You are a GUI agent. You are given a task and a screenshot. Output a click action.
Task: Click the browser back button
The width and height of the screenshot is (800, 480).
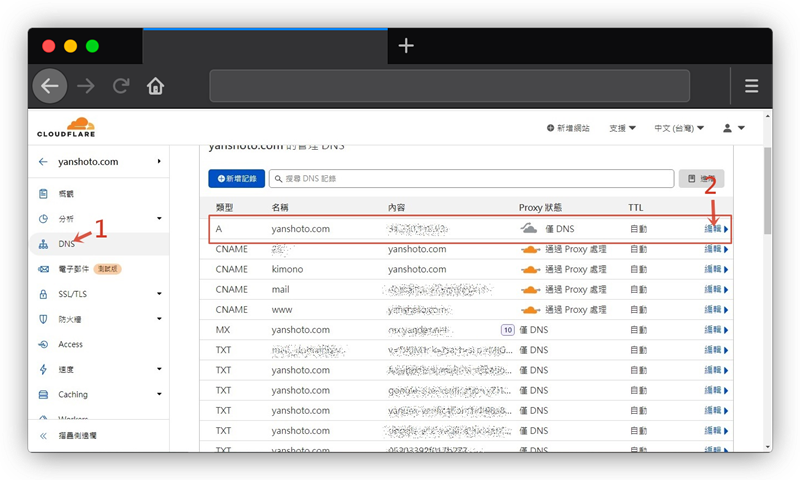[x=49, y=86]
